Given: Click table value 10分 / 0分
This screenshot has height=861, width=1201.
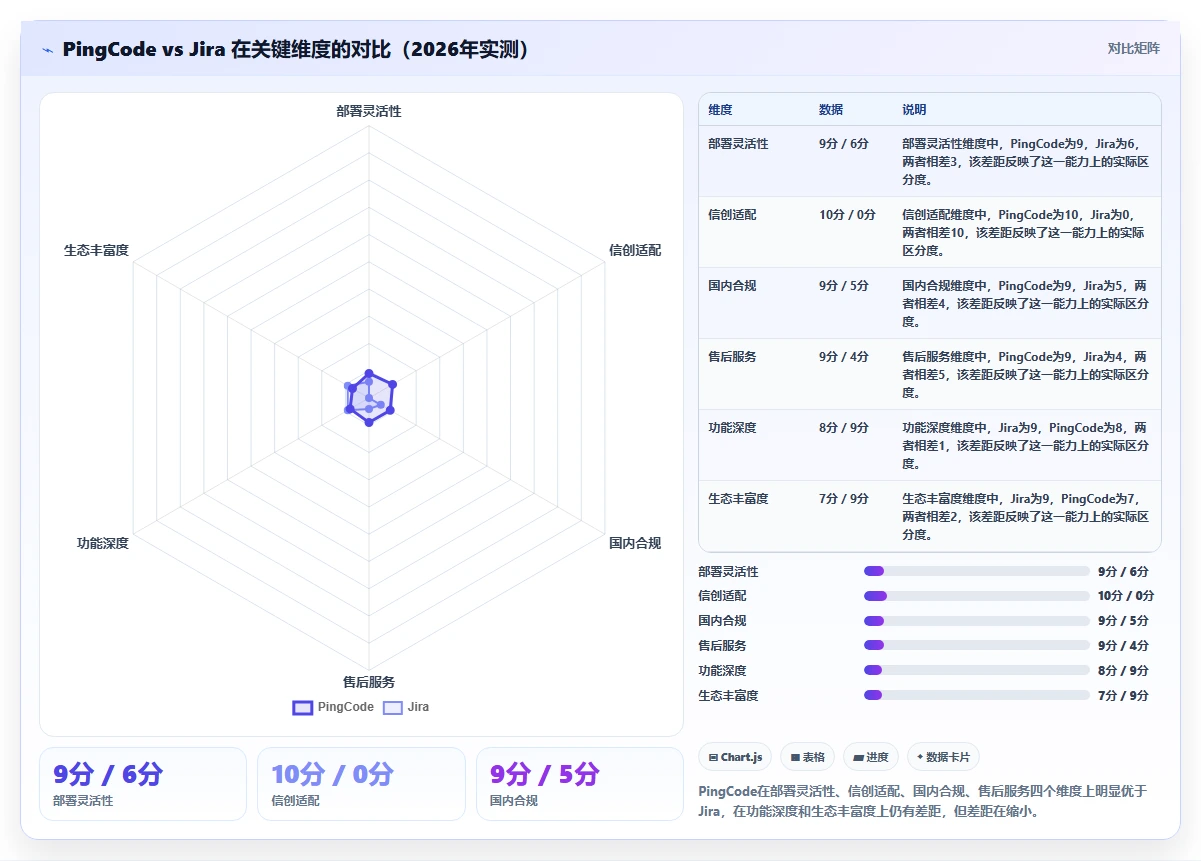Looking at the screenshot, I should 847,215.
